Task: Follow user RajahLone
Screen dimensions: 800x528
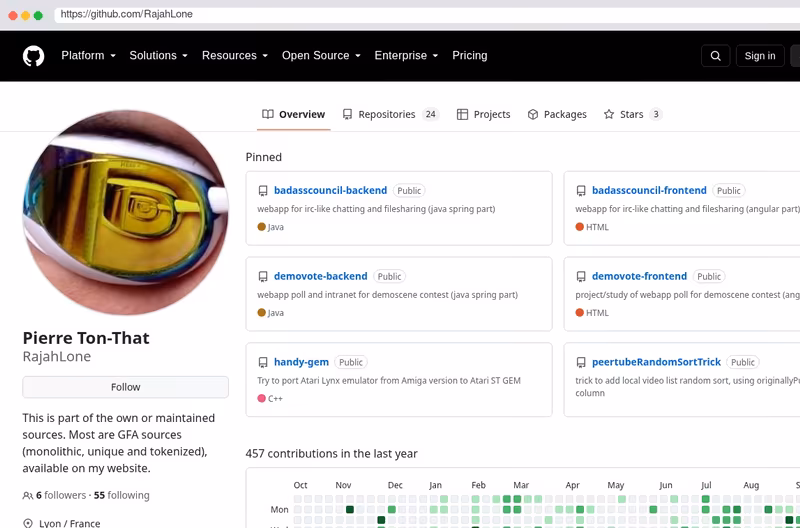Action: tap(126, 387)
